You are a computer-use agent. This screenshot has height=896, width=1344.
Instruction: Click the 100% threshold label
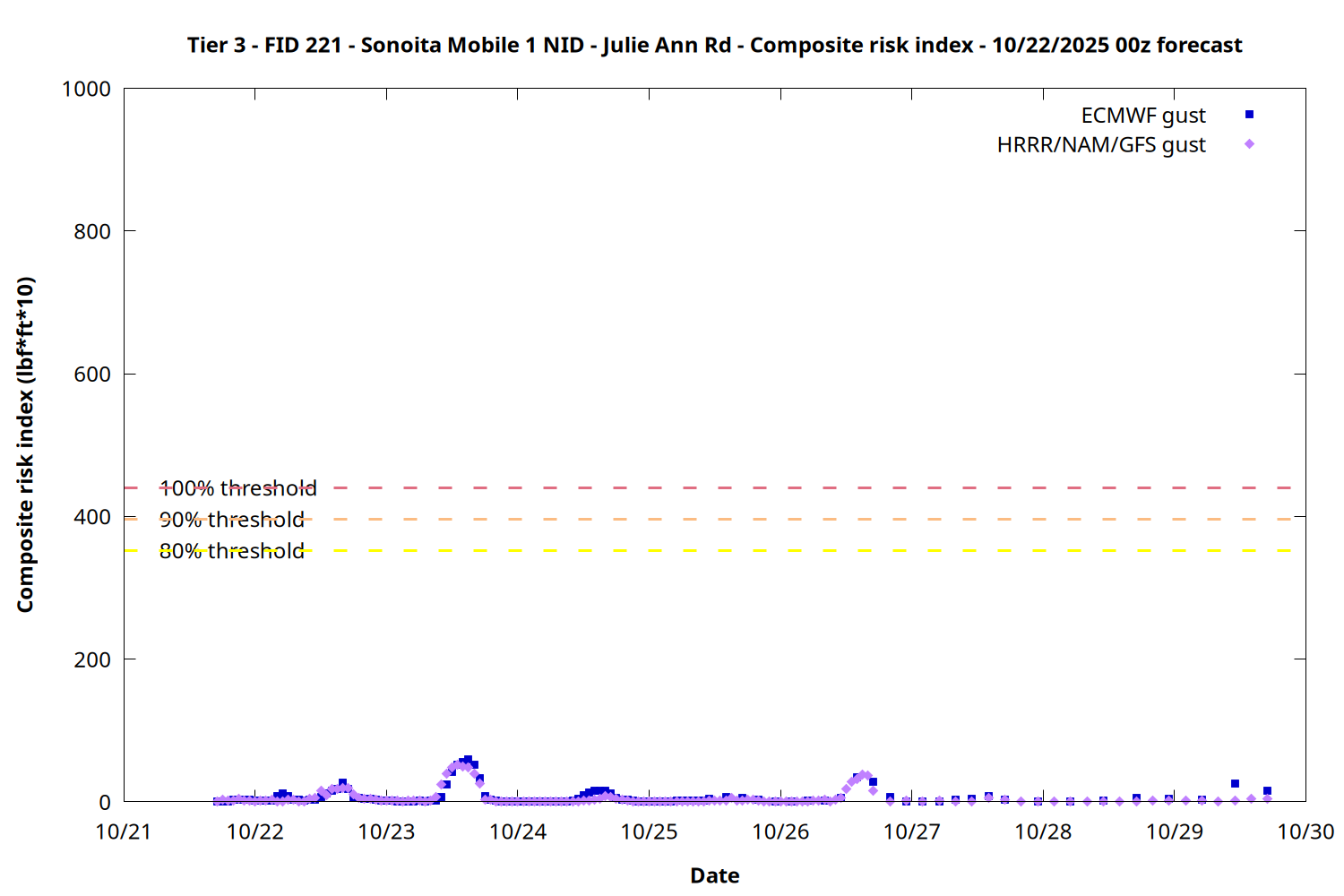click(237, 488)
